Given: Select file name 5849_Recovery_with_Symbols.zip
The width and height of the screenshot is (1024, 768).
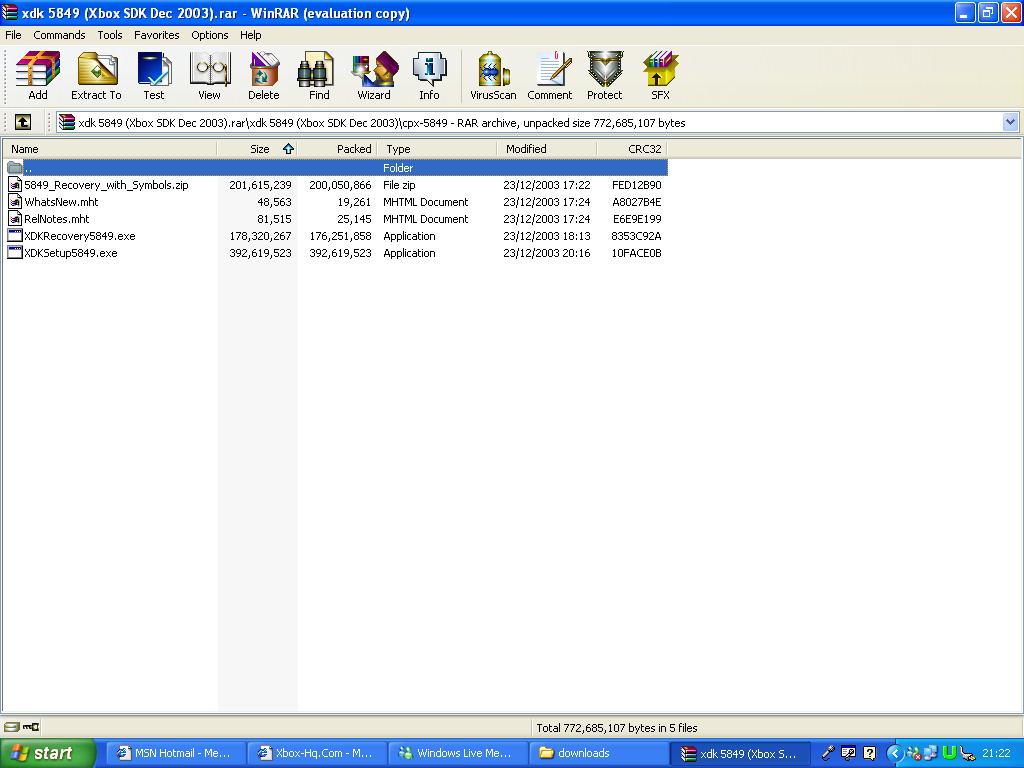Looking at the screenshot, I should coord(106,185).
